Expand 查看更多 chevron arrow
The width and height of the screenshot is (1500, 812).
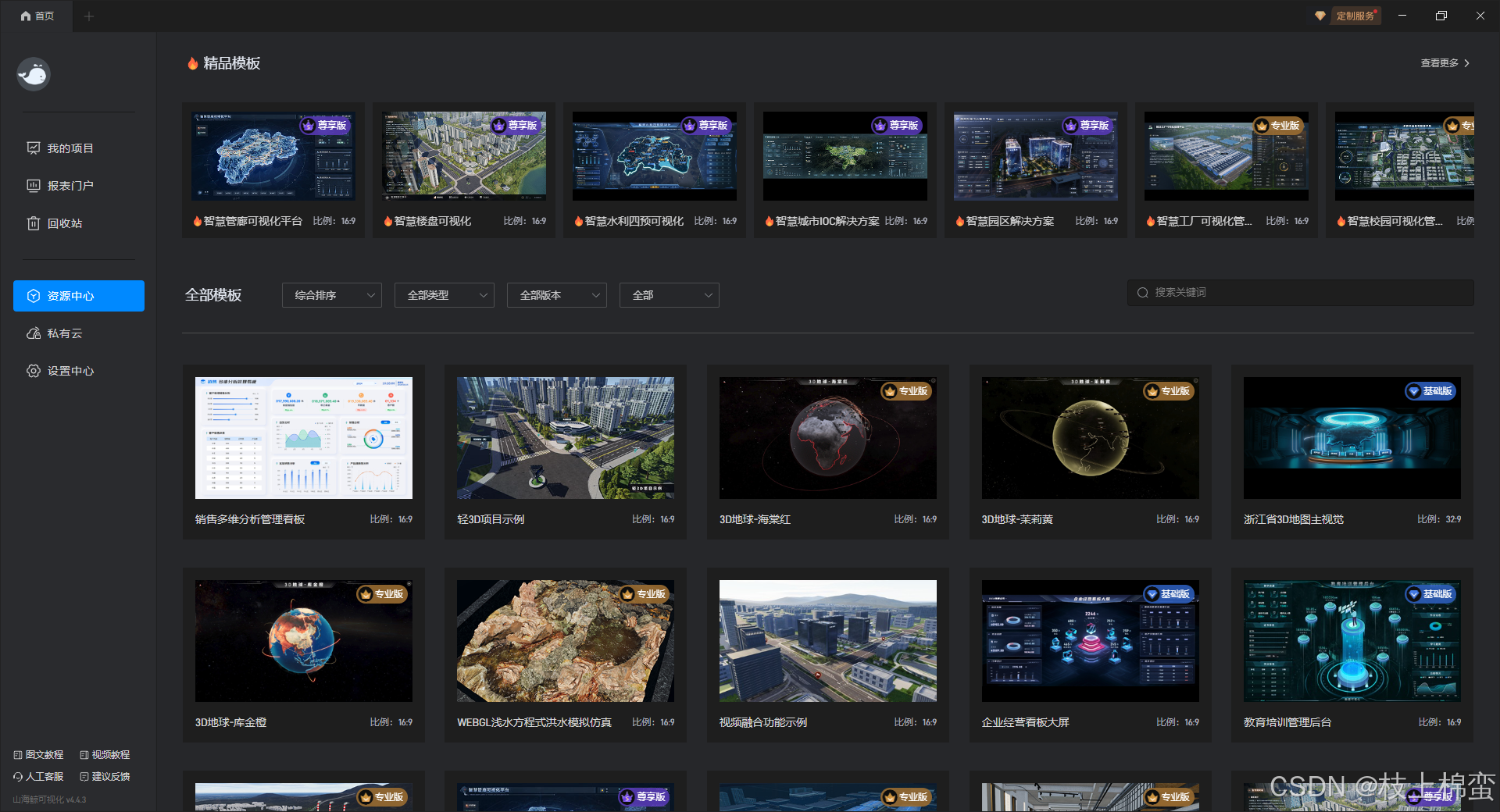[x=1466, y=63]
